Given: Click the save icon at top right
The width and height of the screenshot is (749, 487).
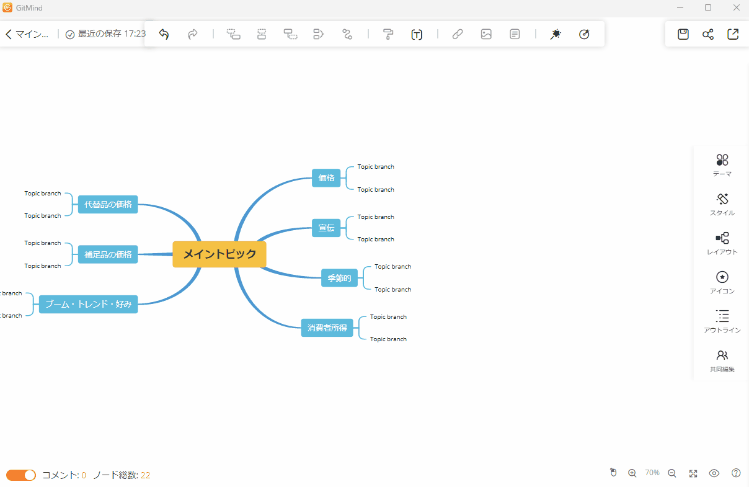Looking at the screenshot, I should pos(683,34).
